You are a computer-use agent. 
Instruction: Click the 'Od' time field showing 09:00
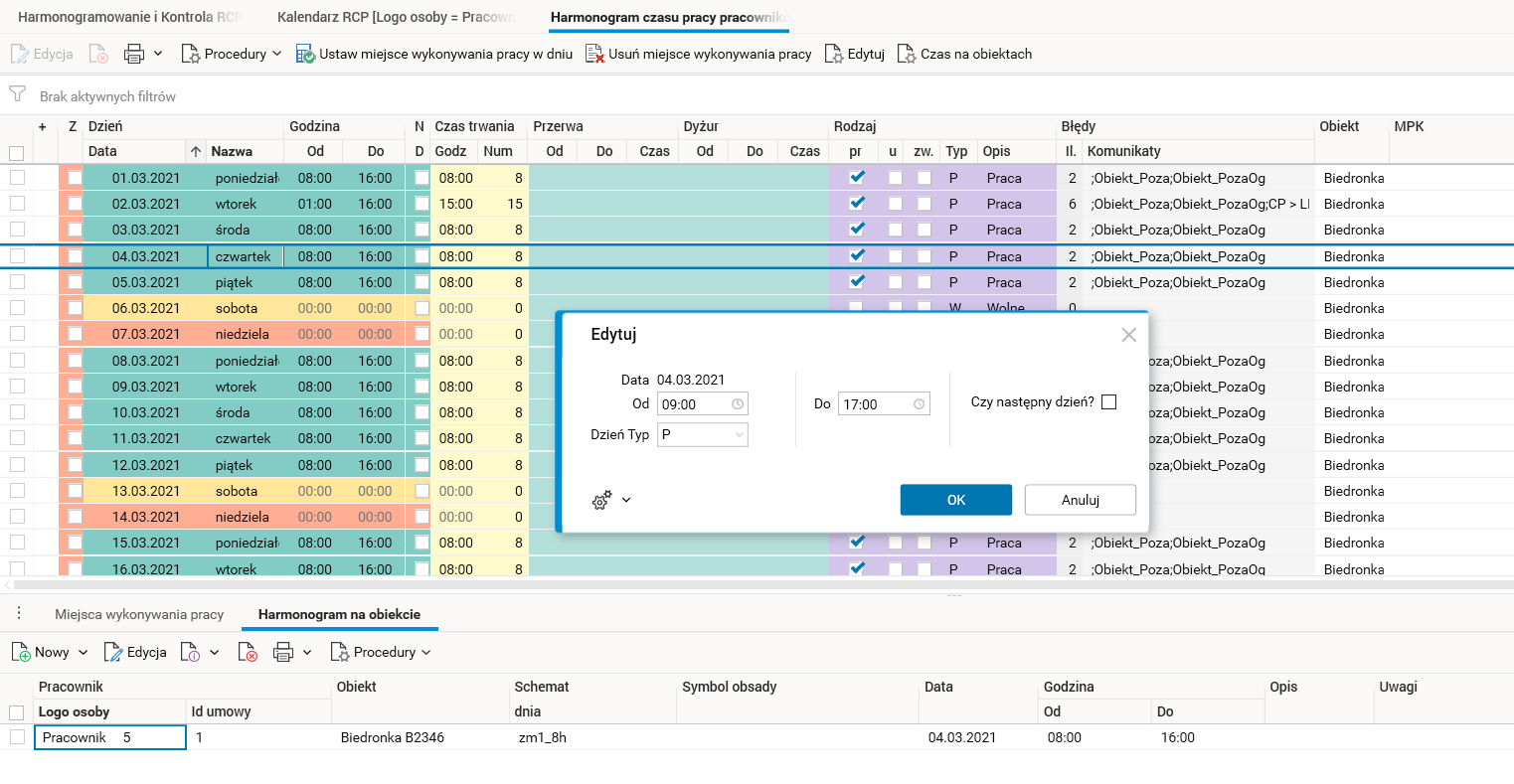click(694, 404)
